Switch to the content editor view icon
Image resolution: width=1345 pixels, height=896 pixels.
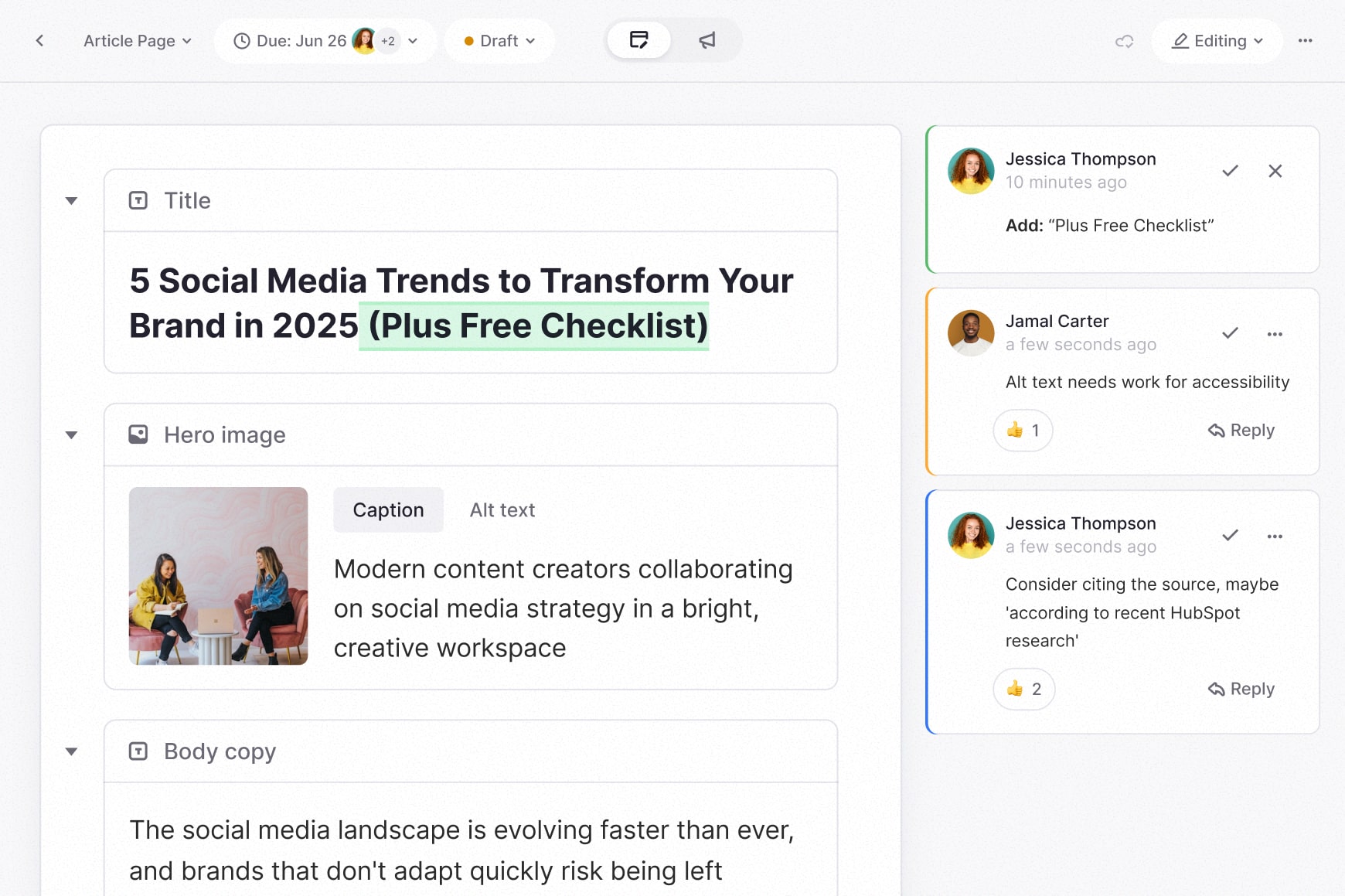[x=638, y=40]
